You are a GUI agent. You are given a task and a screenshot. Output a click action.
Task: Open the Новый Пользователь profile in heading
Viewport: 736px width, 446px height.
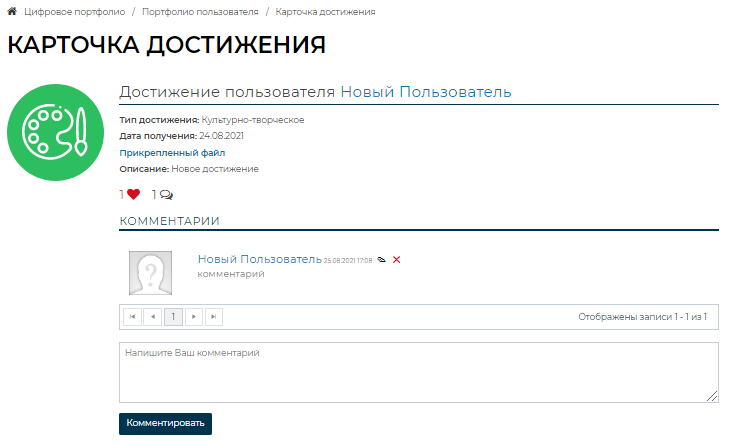[x=426, y=92]
